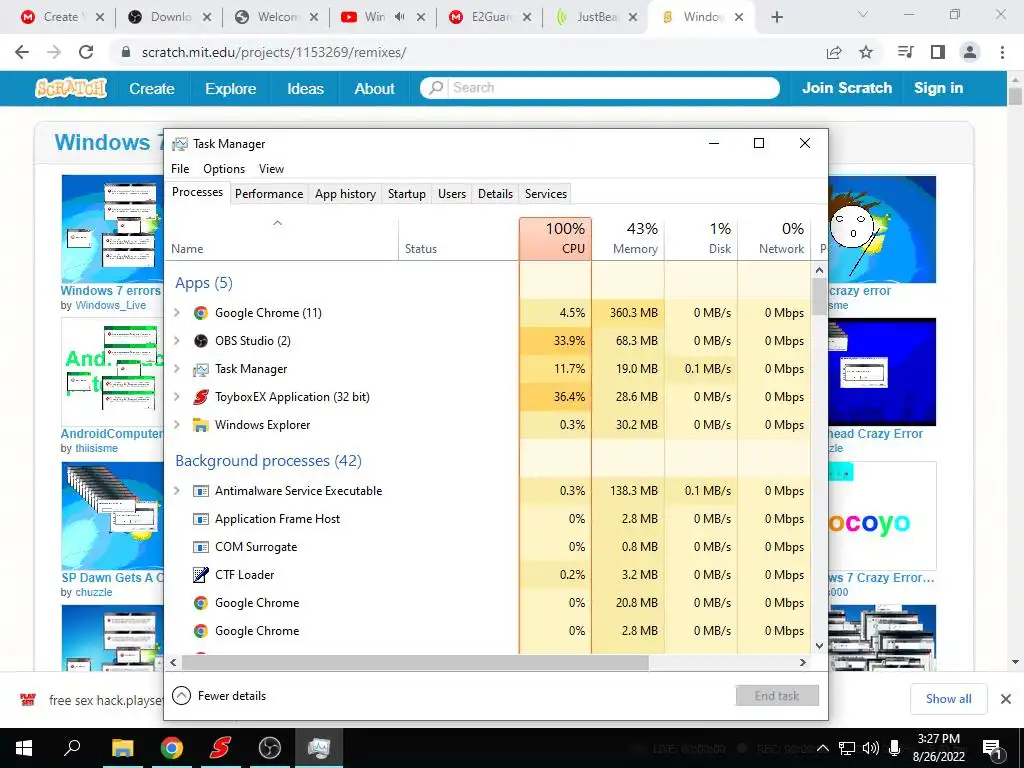This screenshot has width=1024, height=768.
Task: Open the Scratch Create page
Action: pos(152,89)
